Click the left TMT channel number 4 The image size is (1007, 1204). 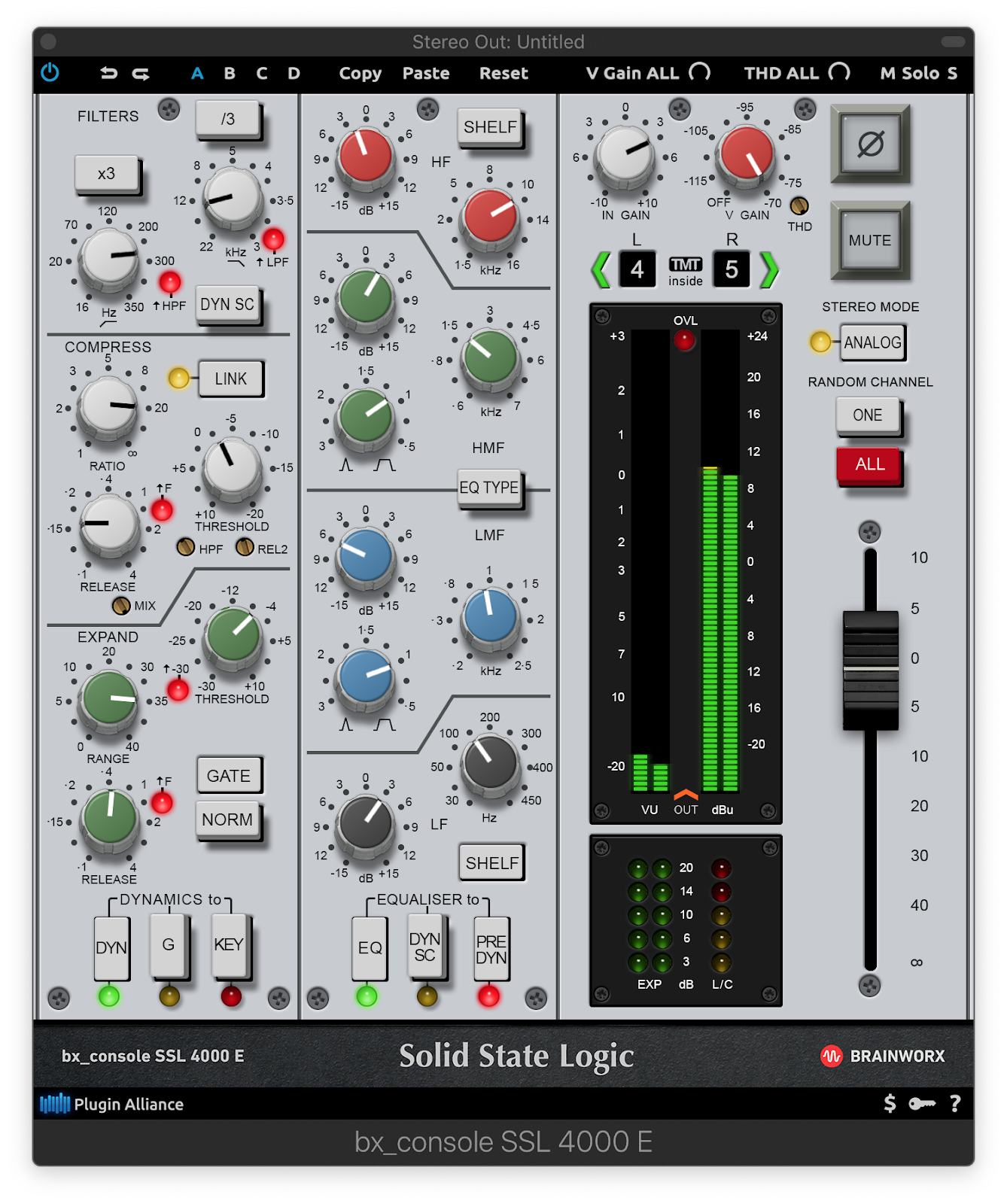[x=637, y=269]
